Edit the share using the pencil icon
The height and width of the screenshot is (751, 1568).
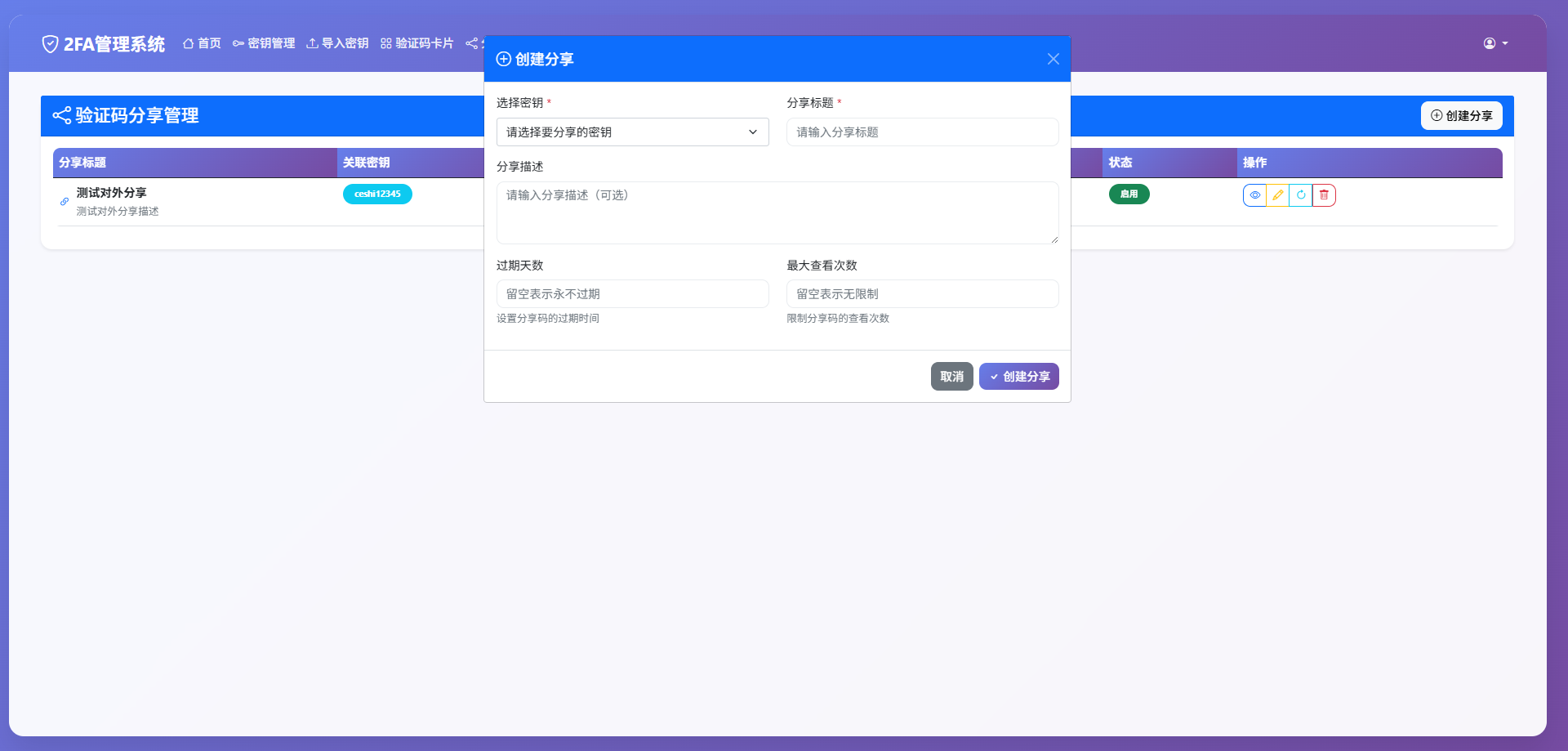click(x=1278, y=195)
